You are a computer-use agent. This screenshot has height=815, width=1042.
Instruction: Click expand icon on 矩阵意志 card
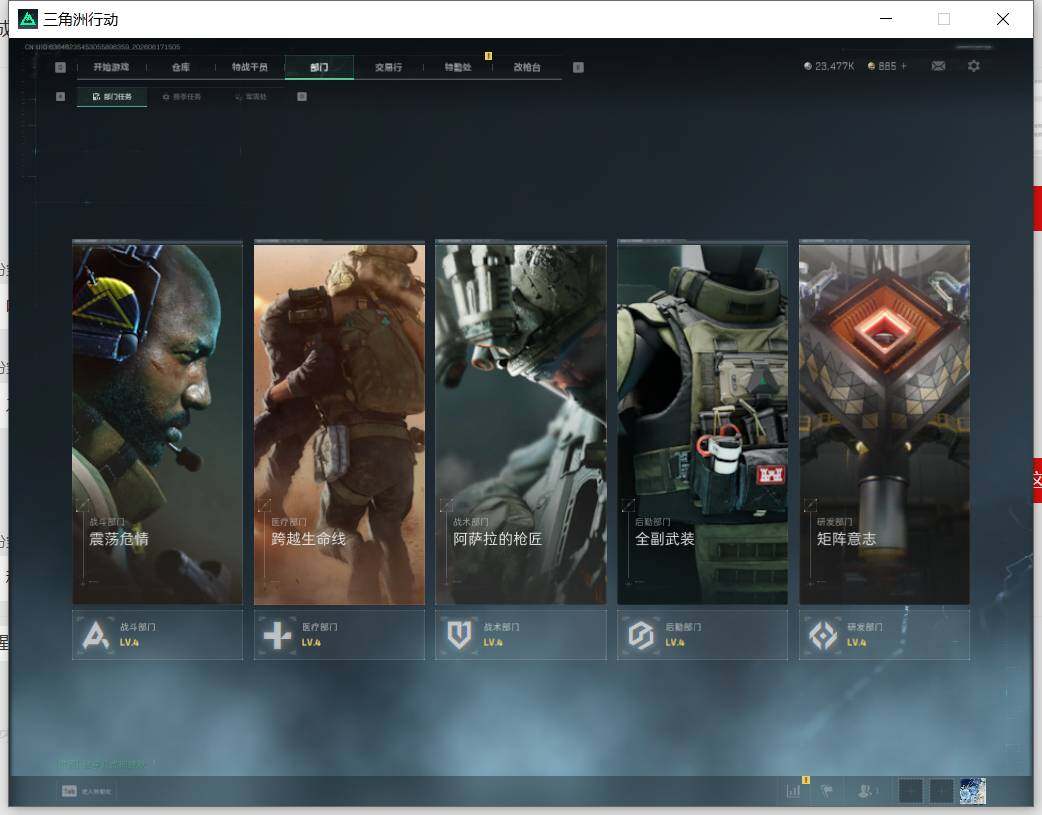(x=810, y=505)
